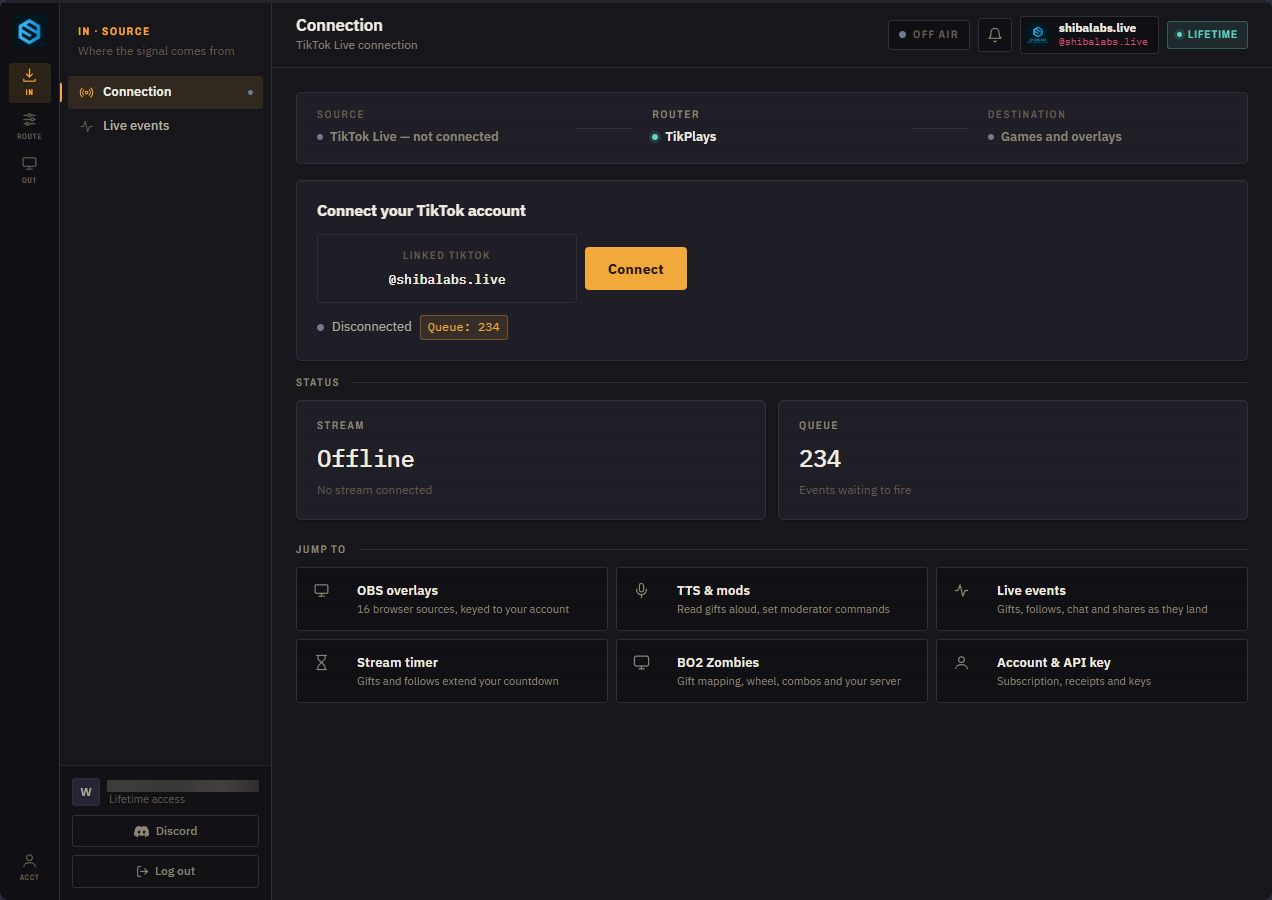This screenshot has width=1272, height=900.
Task: Open the Account & API key card
Action: coord(1092,671)
